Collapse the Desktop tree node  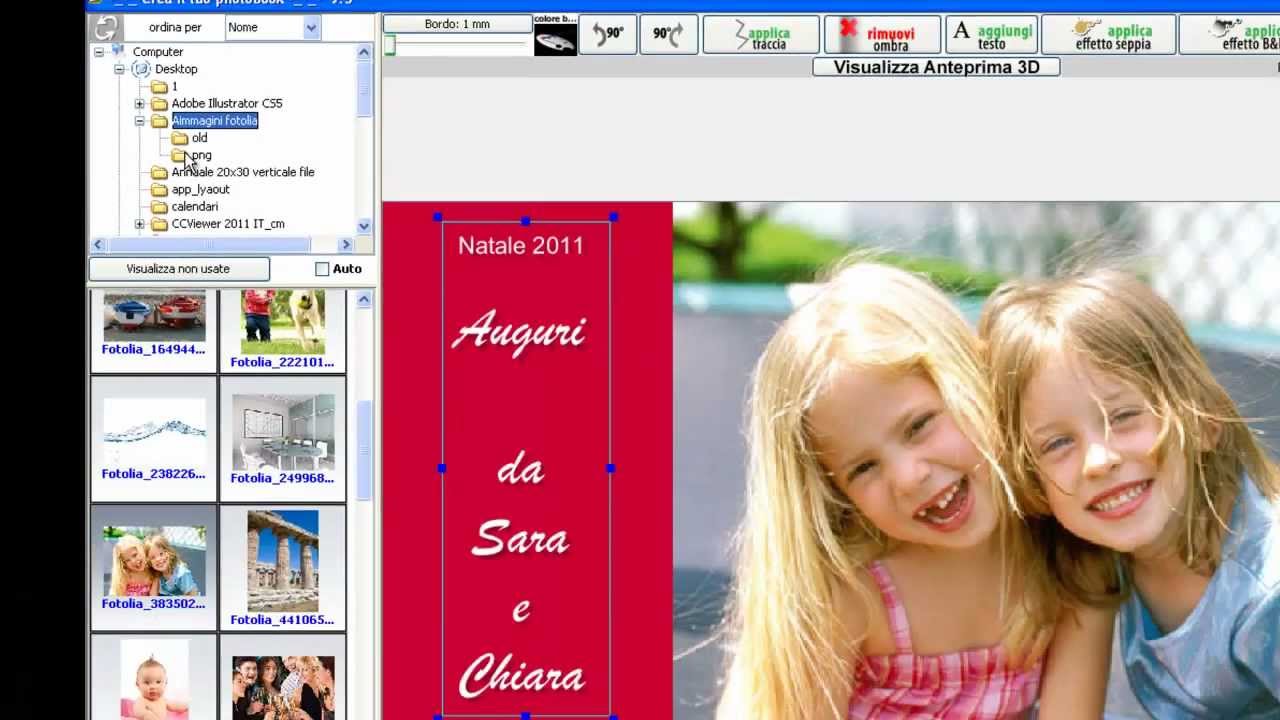[119, 69]
